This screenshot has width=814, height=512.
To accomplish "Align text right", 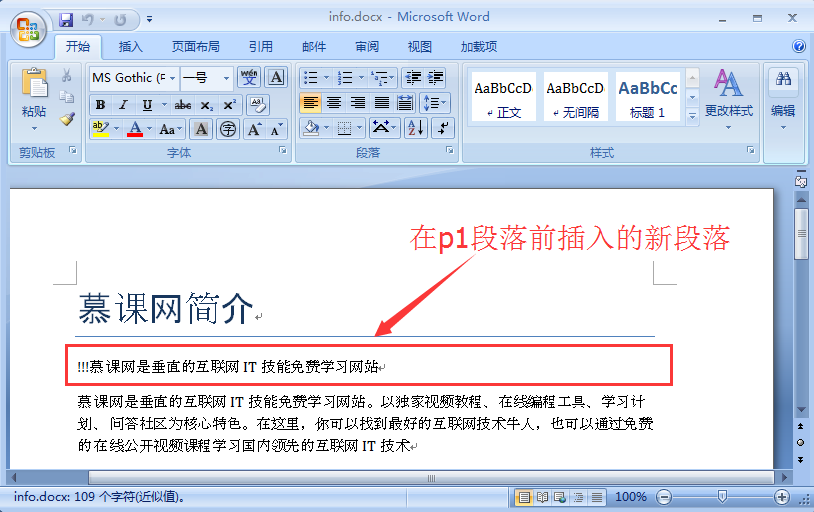I will click(x=358, y=103).
